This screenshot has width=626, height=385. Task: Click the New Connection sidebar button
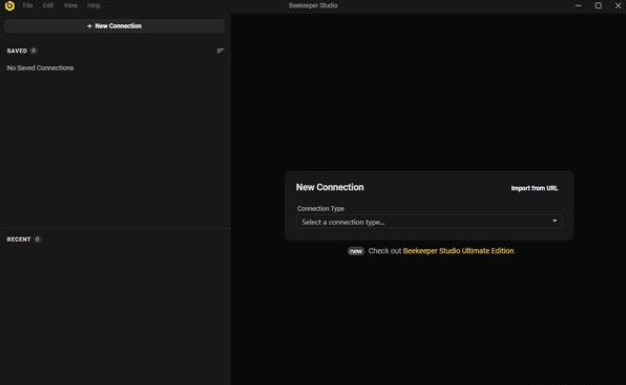click(114, 26)
